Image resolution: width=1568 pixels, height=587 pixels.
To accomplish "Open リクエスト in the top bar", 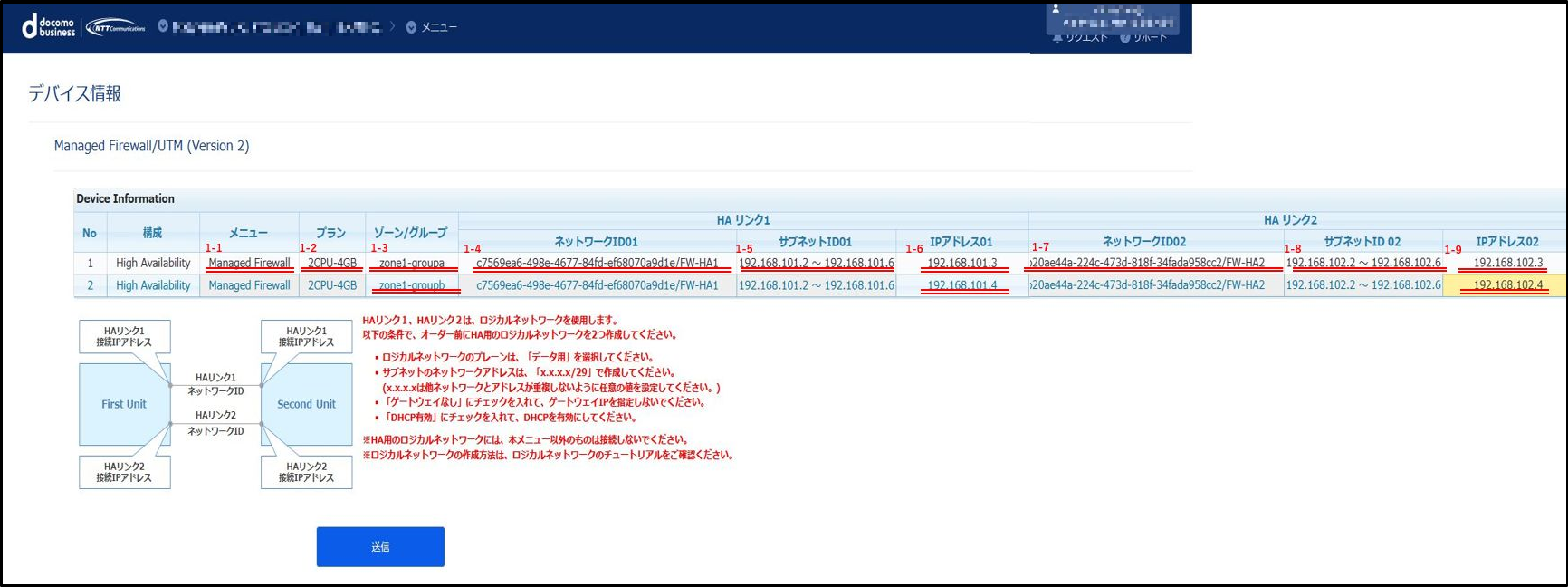I will 1080,37.
